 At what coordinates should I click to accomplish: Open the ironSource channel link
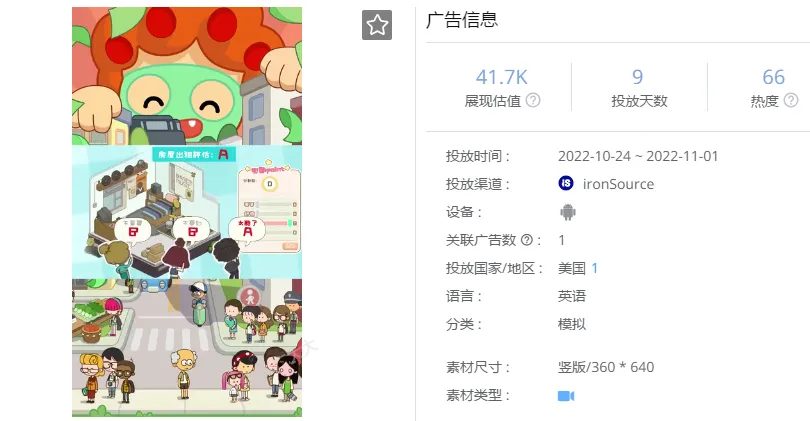pyautogui.click(x=618, y=184)
